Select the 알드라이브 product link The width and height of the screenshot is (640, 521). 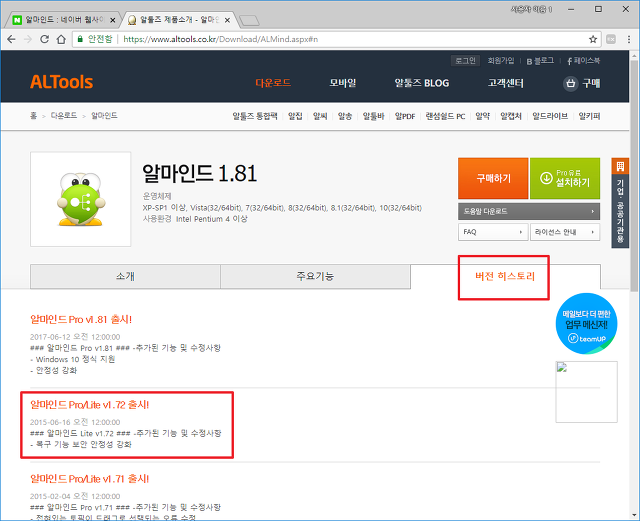coord(550,116)
